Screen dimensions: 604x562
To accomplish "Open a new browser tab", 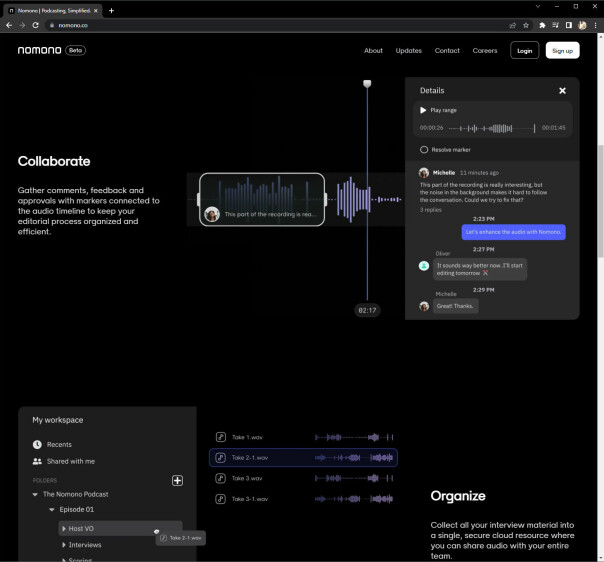I will point(111,11).
